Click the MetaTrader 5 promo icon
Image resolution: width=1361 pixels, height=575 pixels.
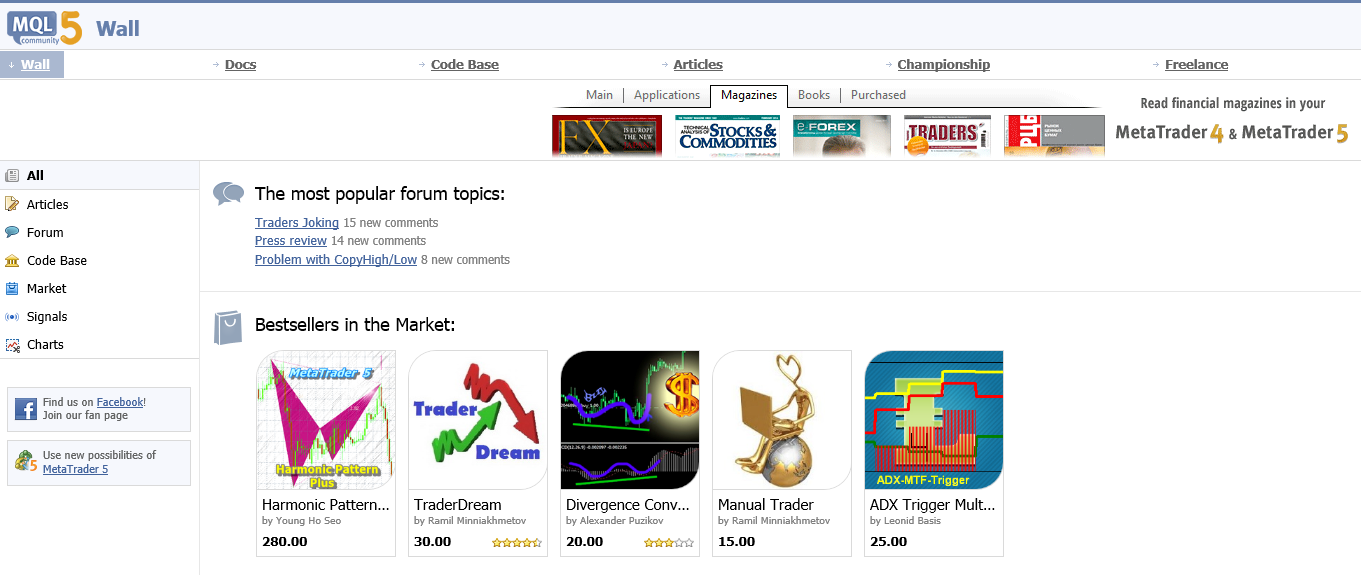[x=26, y=462]
